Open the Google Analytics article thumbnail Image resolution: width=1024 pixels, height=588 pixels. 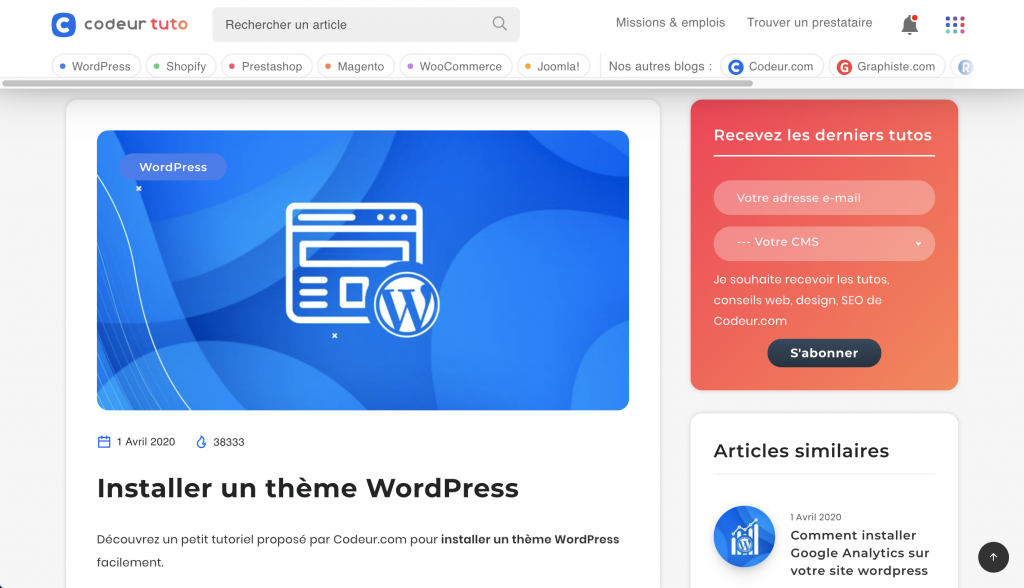coord(744,536)
